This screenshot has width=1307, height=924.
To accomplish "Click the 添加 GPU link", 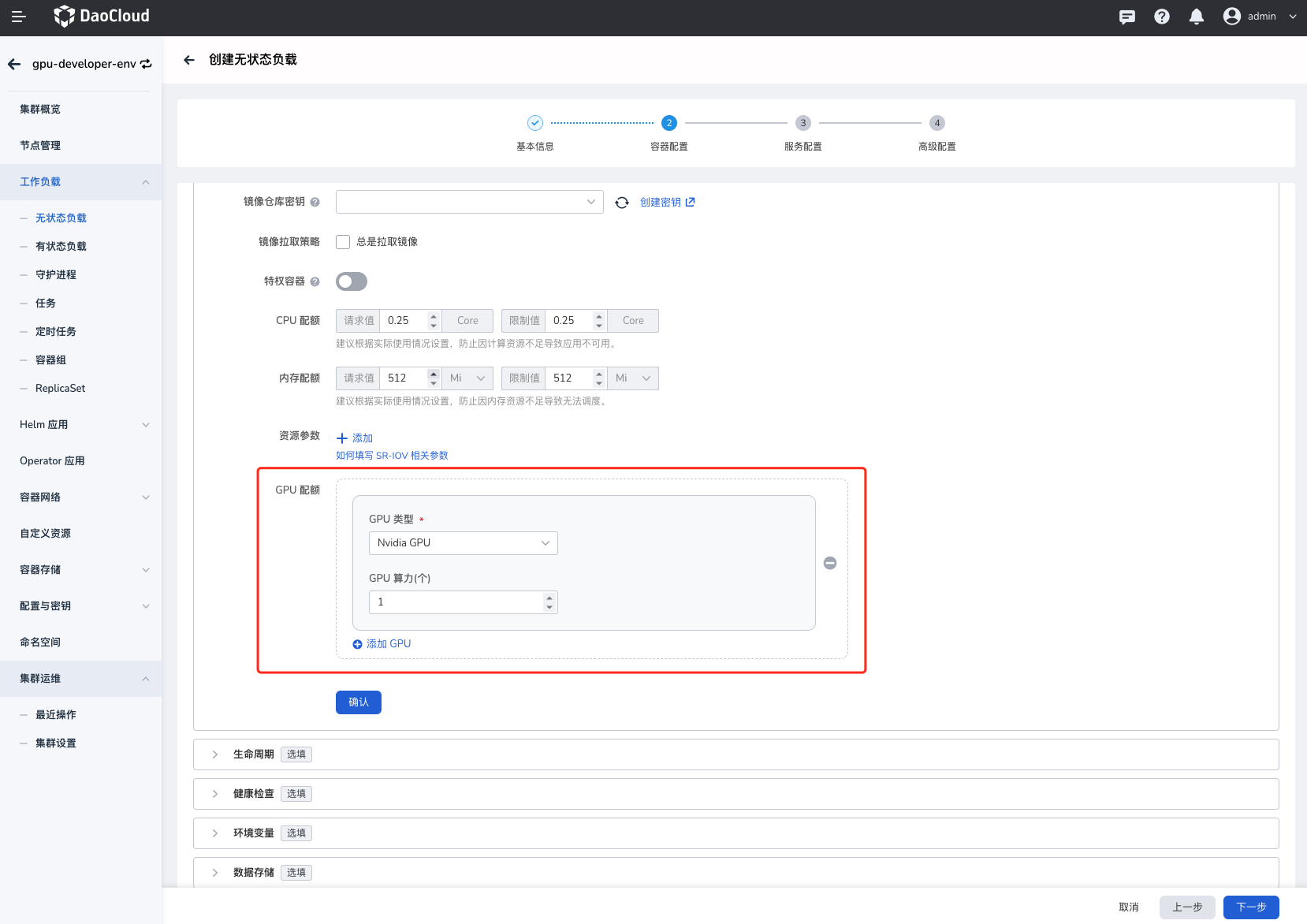I will pos(389,644).
